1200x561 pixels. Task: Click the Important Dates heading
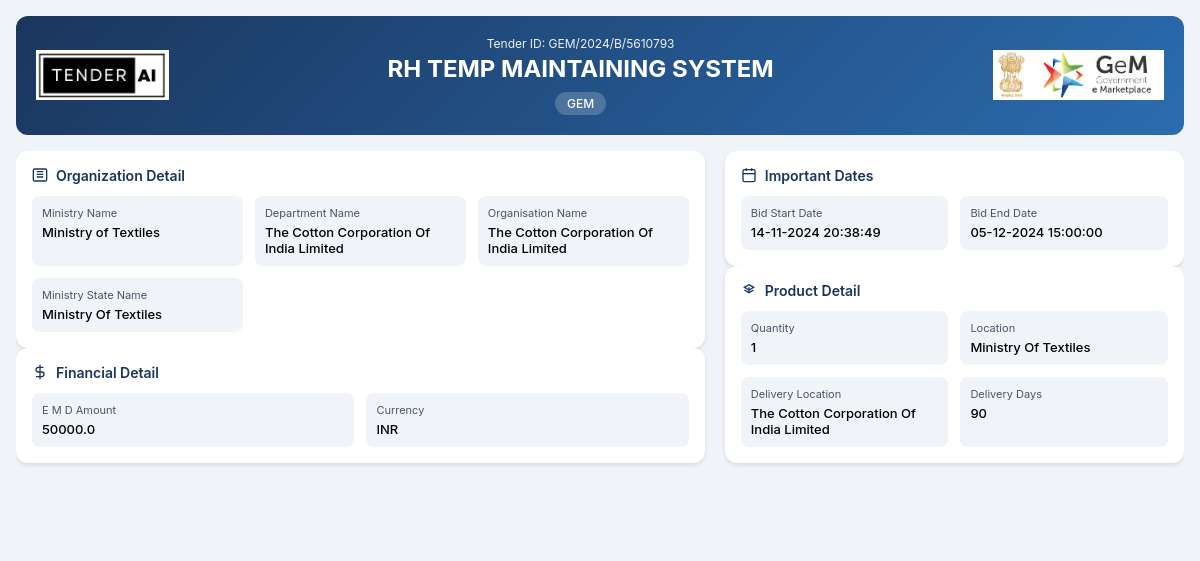(819, 176)
